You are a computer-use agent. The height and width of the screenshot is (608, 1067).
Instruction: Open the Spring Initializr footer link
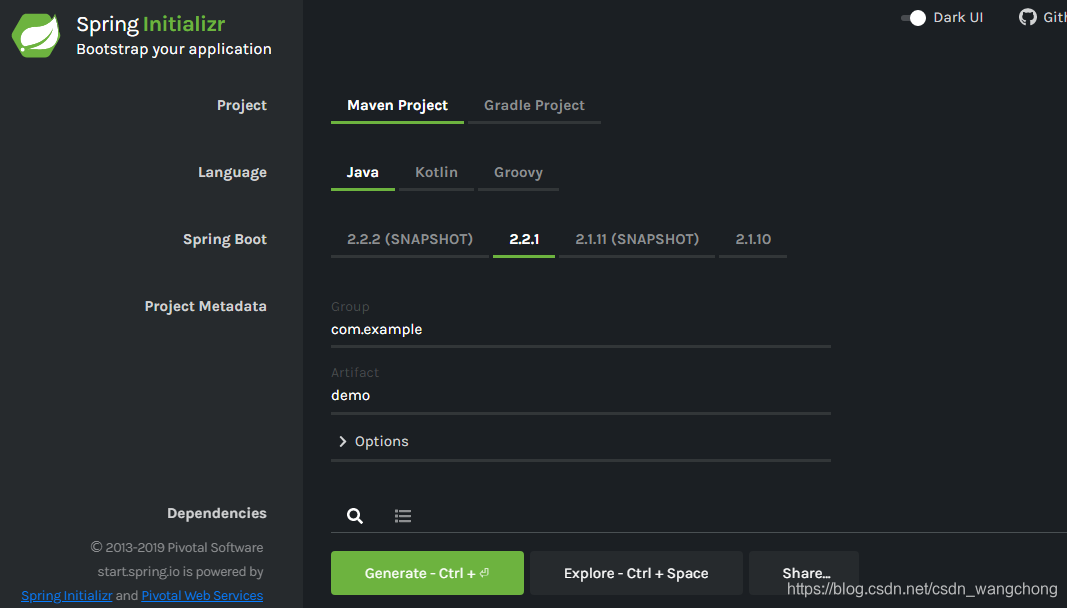(x=67, y=596)
